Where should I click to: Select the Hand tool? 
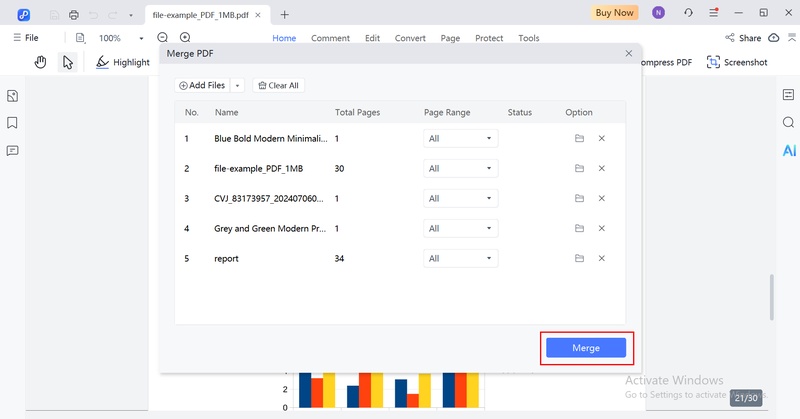(40, 62)
